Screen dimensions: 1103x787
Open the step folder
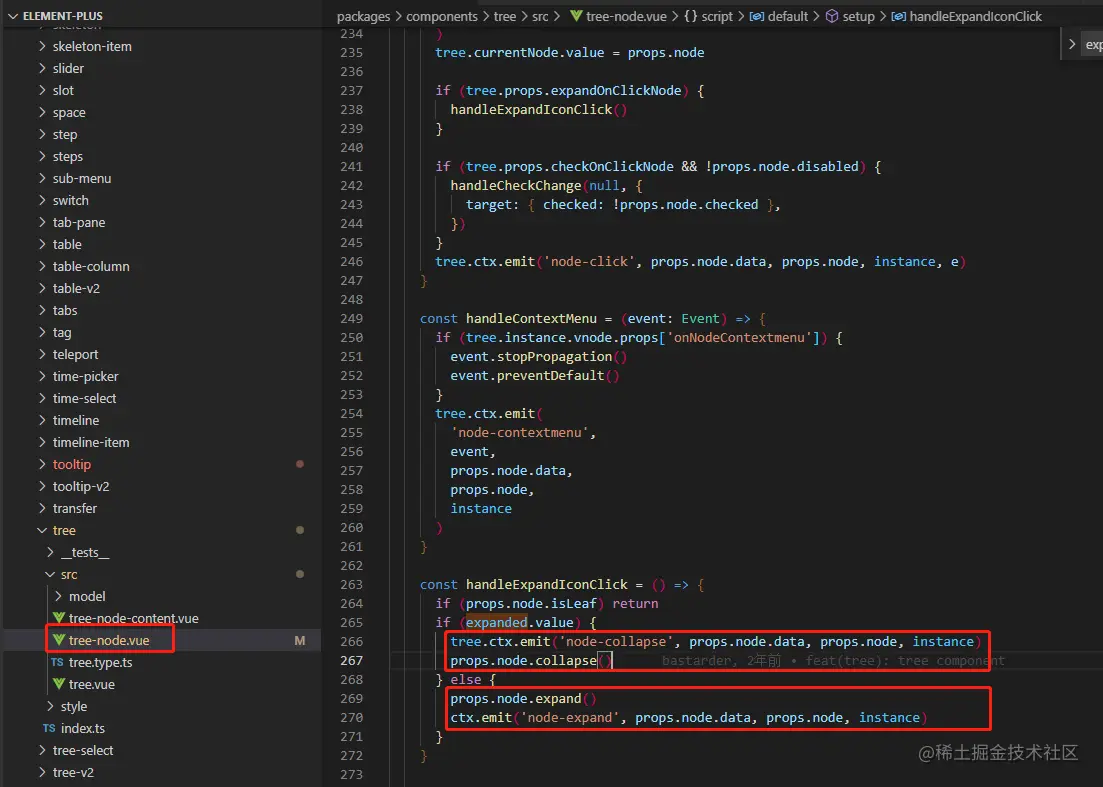point(65,134)
